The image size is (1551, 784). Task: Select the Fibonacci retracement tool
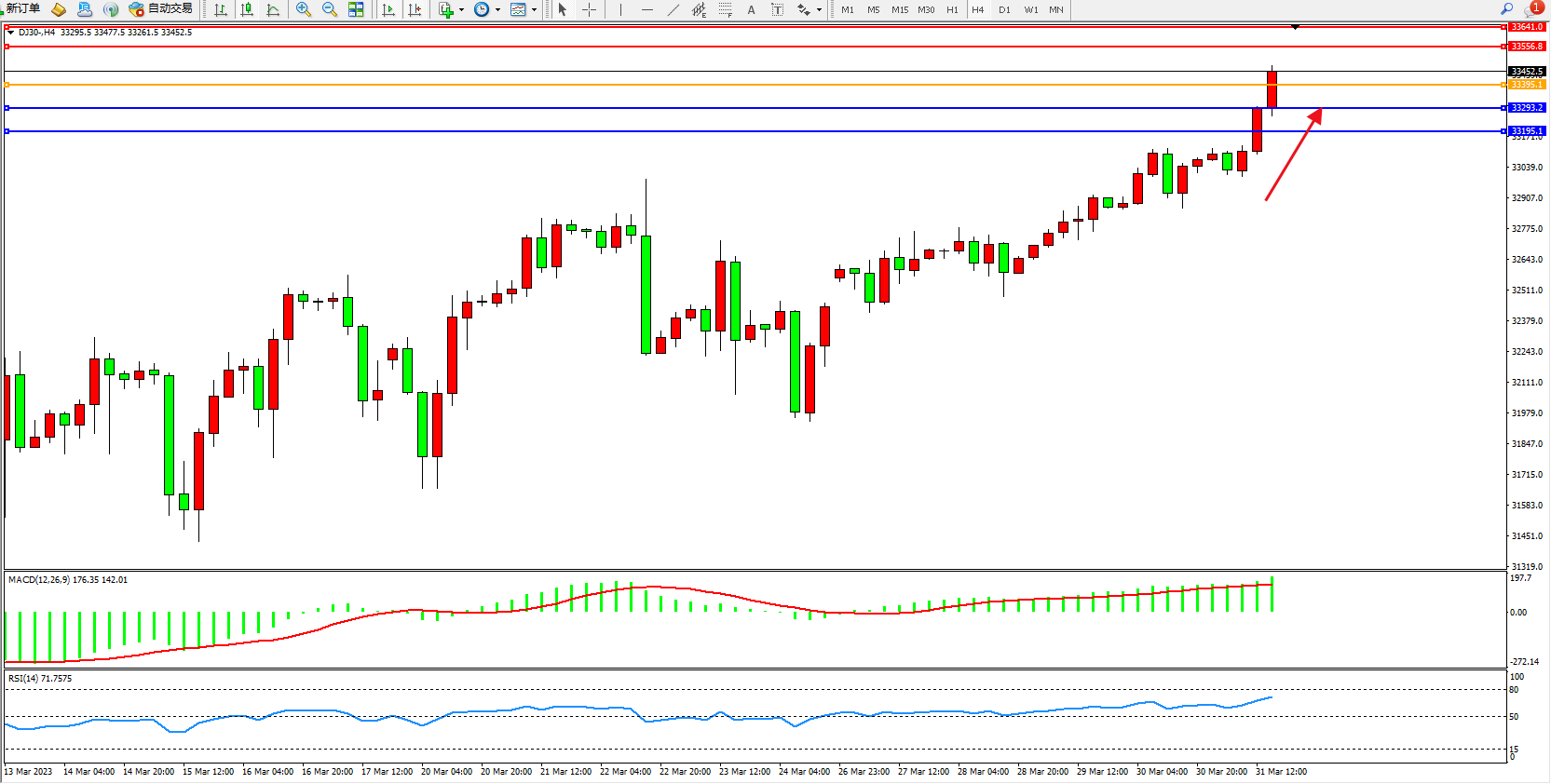(725, 9)
